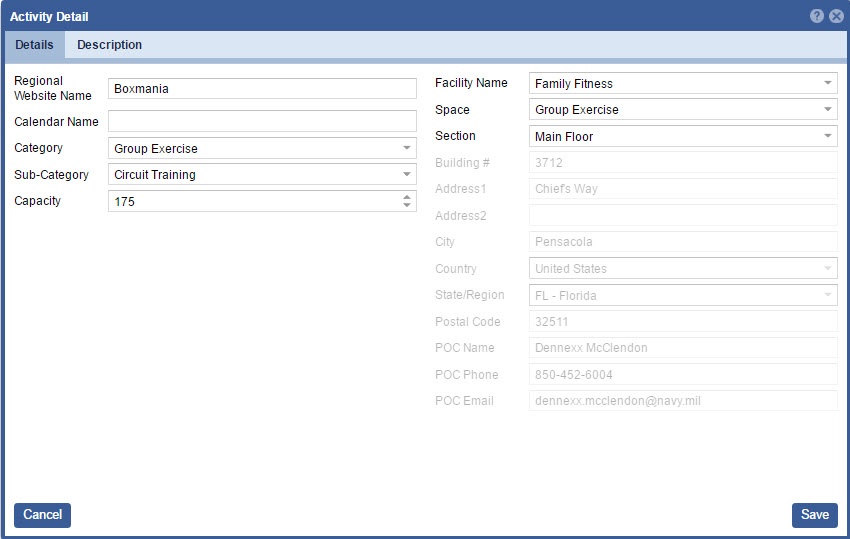Click the Building # field
Viewport: 850px width, 539px height.
[682, 163]
